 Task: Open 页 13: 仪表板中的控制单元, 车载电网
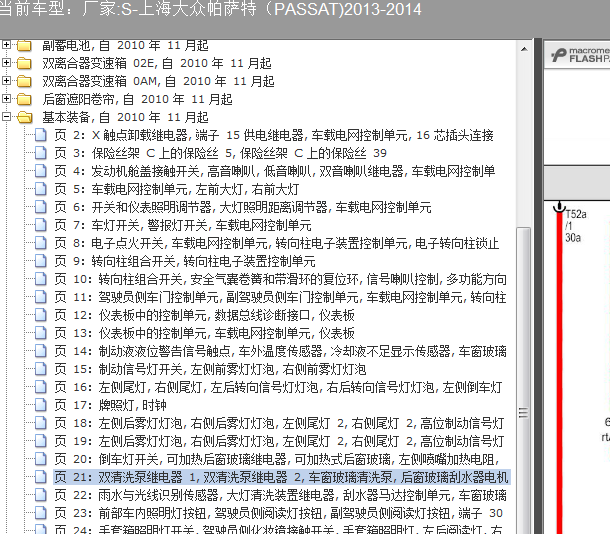[x=204, y=333]
